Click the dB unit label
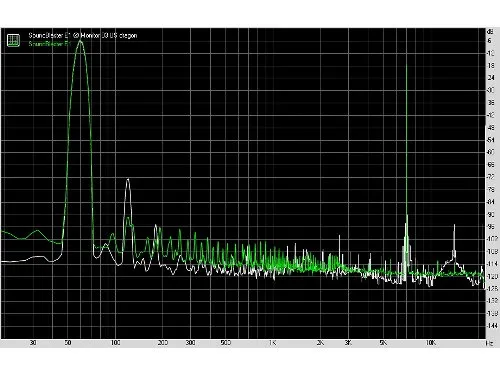The width and height of the screenshot is (500, 375). [x=490, y=32]
